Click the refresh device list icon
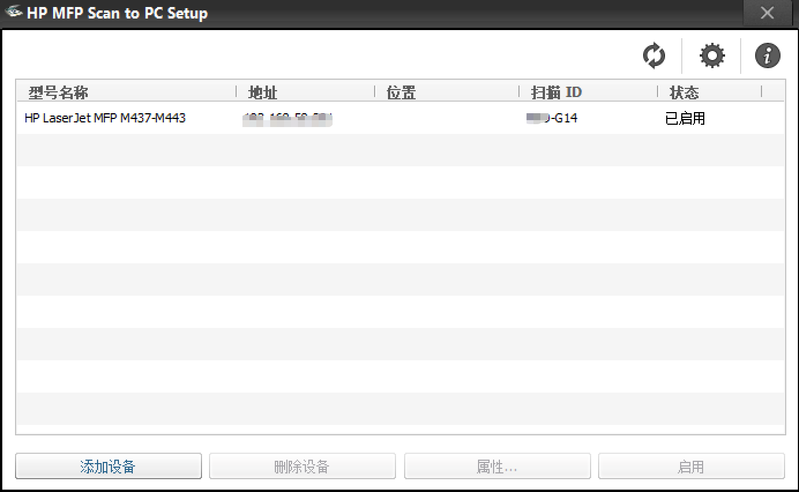Screen dimensions: 799x492 click(x=654, y=56)
